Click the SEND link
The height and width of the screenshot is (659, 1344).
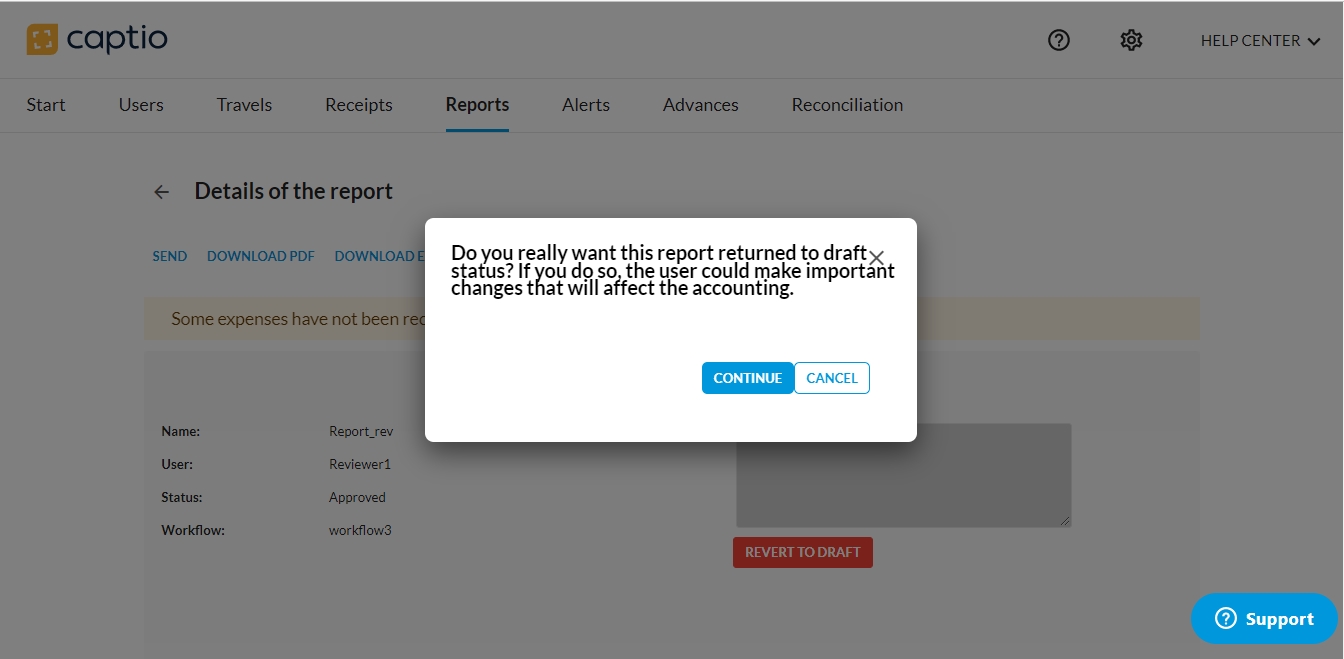[170, 257]
